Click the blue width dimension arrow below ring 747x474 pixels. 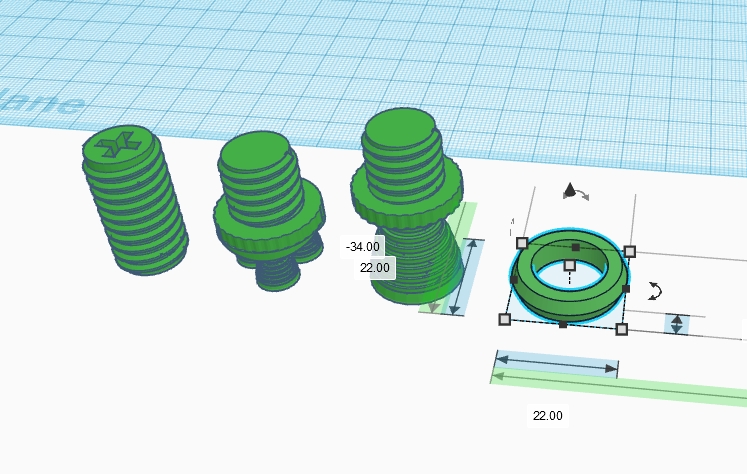[557, 366]
